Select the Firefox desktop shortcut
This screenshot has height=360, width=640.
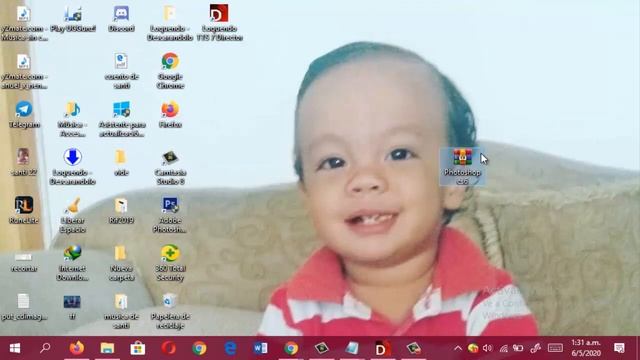[170, 115]
